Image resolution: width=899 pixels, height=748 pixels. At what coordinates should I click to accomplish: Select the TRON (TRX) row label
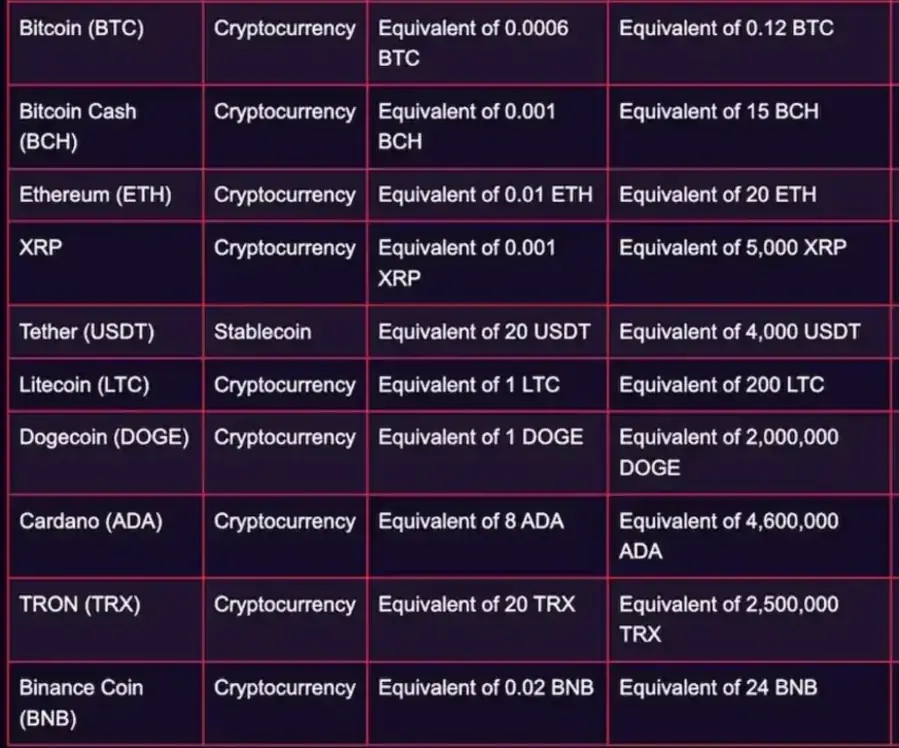pos(106,620)
